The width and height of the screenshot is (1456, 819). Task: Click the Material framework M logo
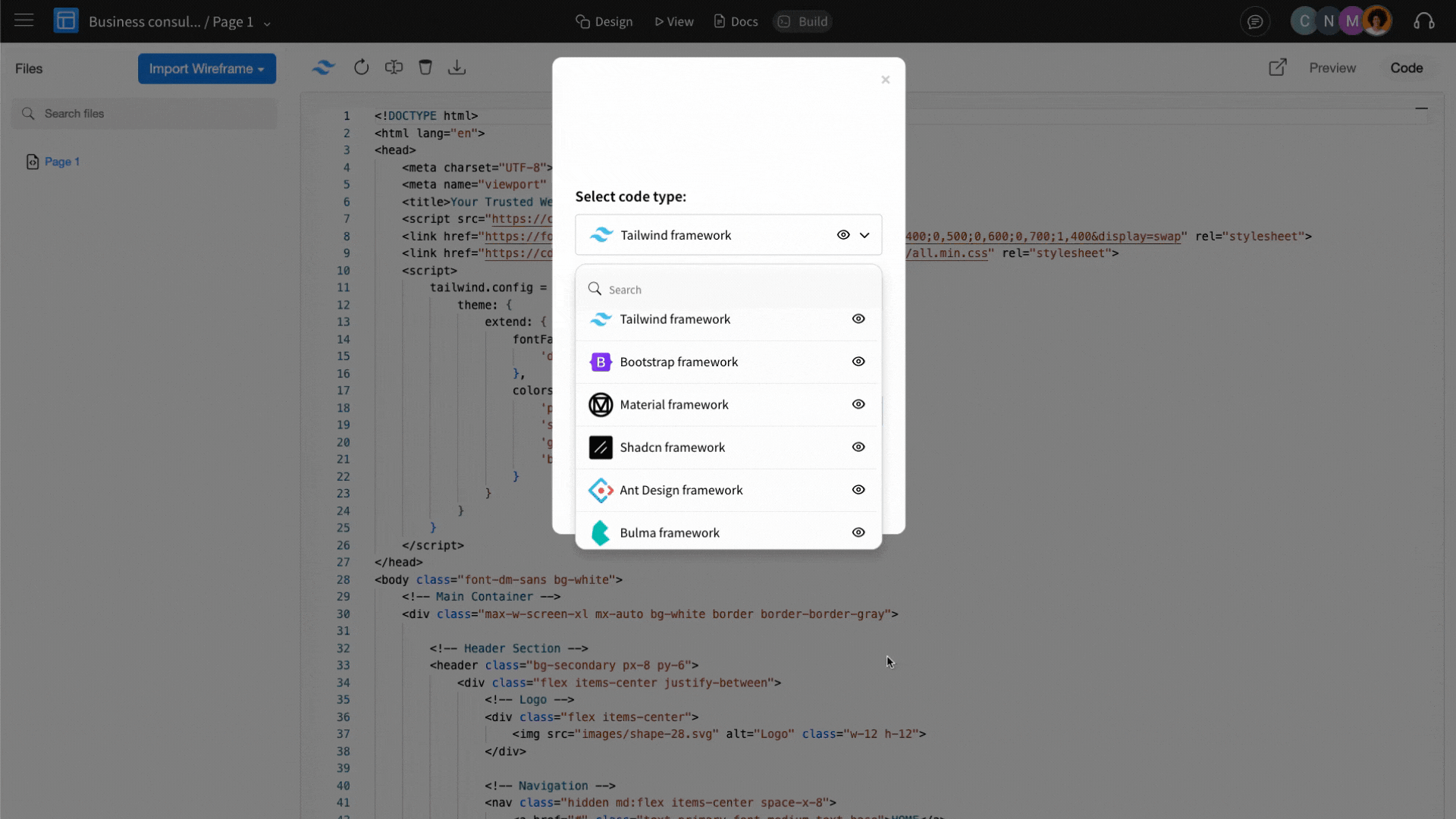(x=601, y=405)
